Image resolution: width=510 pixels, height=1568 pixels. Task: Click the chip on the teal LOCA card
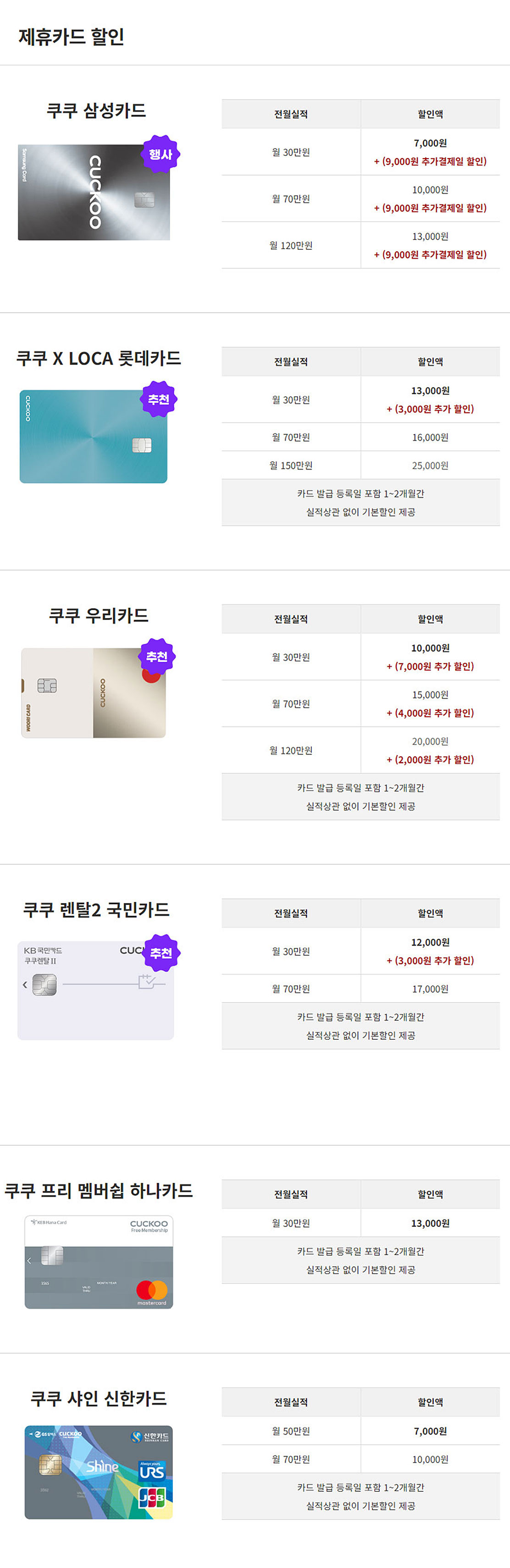pos(142,445)
